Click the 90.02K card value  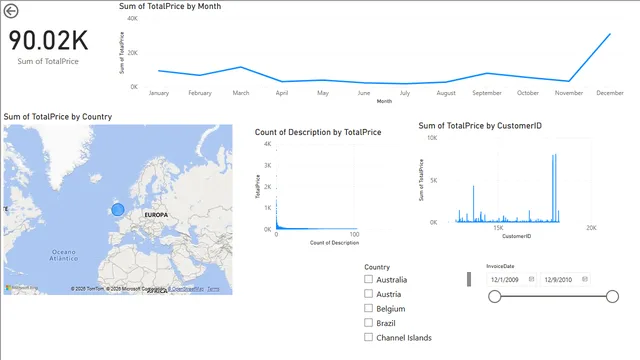tap(48, 40)
